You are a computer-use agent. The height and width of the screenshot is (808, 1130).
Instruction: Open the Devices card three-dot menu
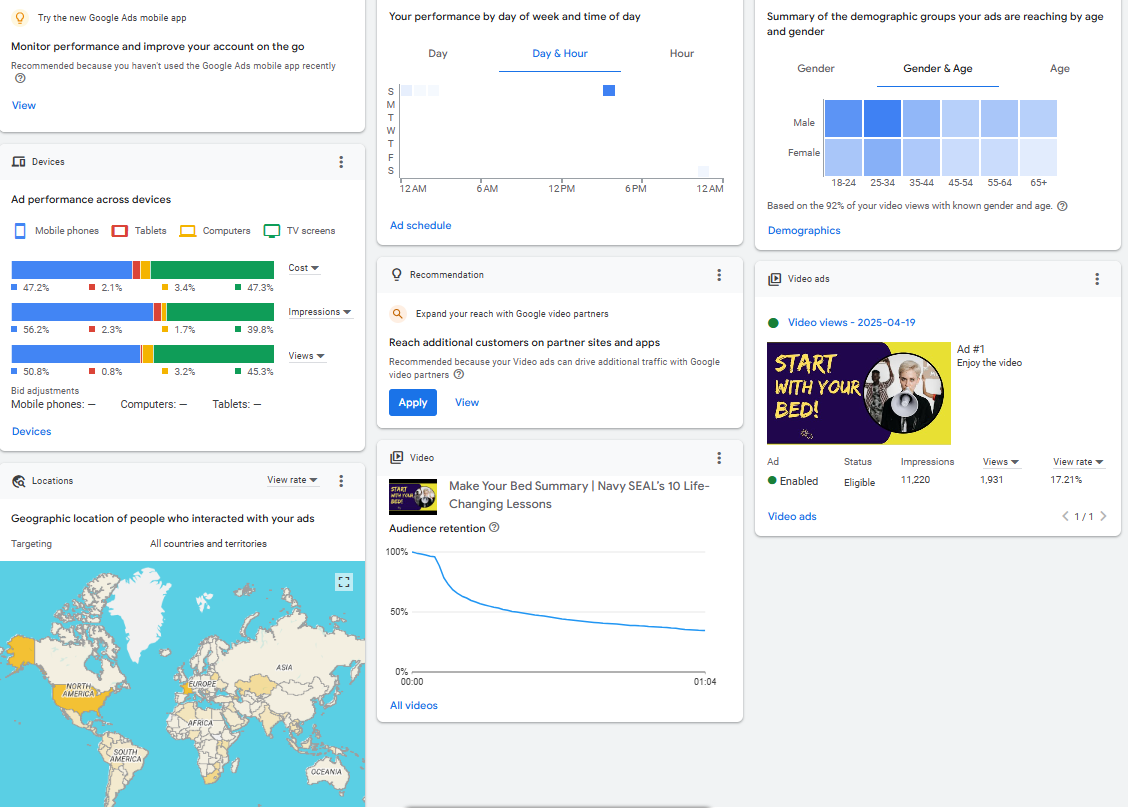tap(341, 162)
